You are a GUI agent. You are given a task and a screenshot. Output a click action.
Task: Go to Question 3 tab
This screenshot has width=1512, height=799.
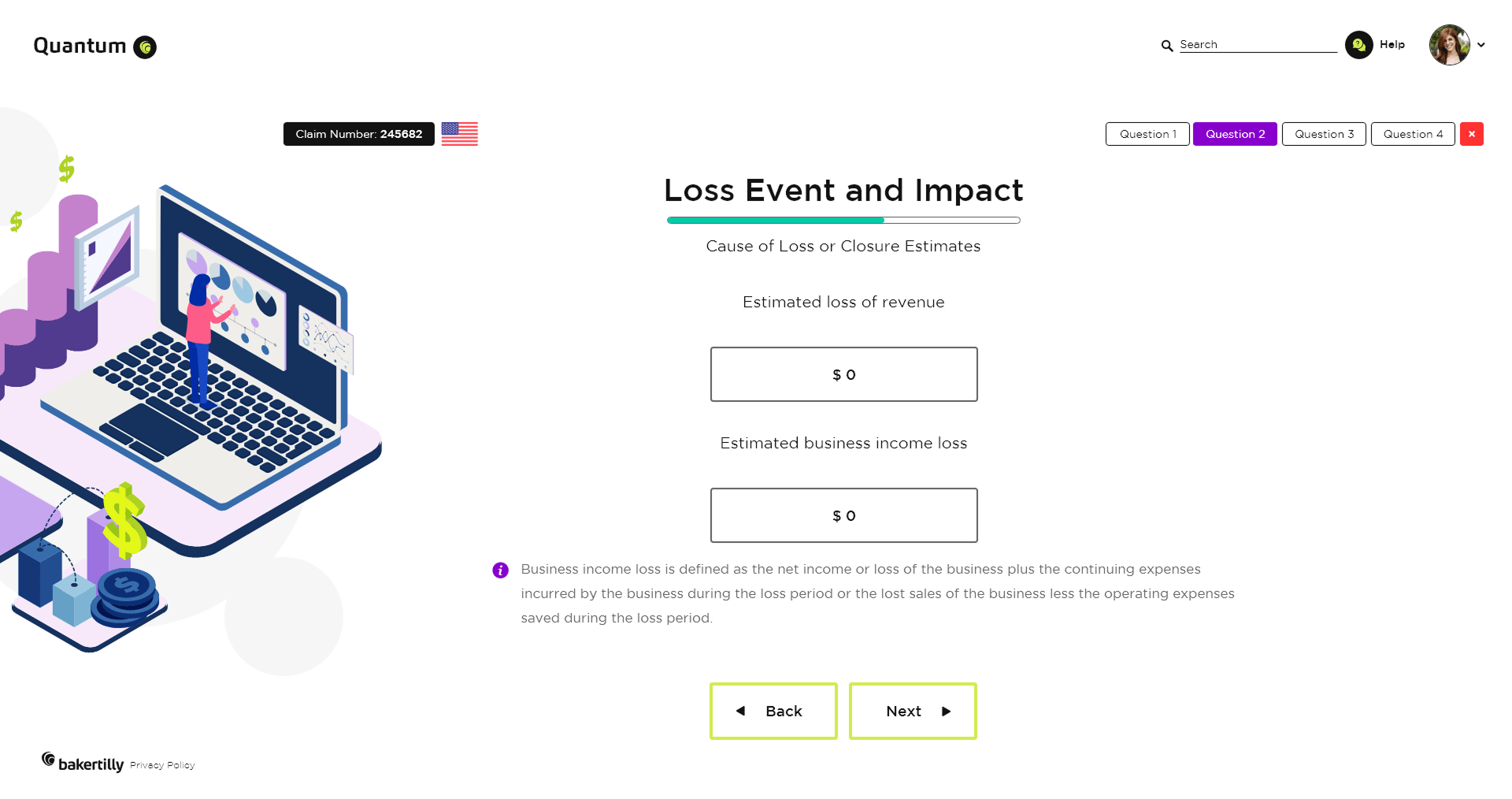click(x=1324, y=134)
